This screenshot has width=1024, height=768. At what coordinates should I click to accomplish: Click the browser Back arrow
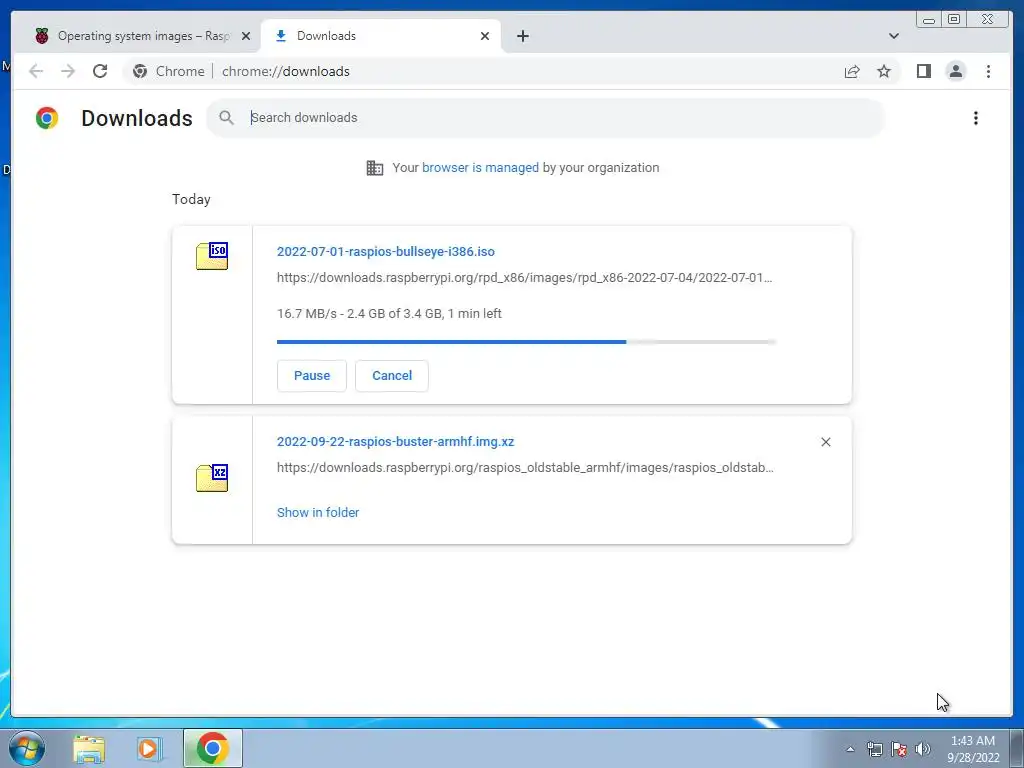click(36, 71)
